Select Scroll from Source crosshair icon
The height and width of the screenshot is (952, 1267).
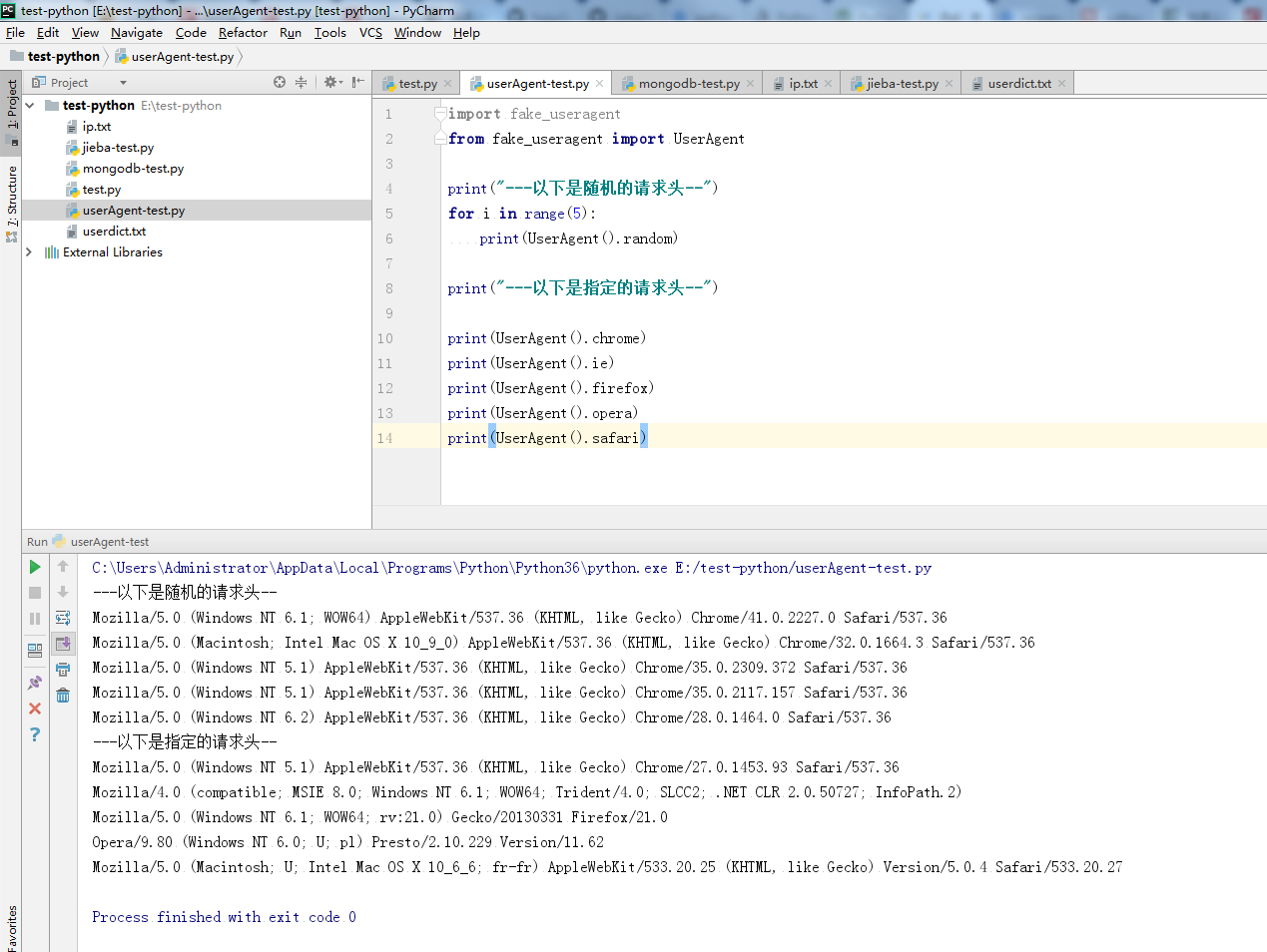point(280,82)
